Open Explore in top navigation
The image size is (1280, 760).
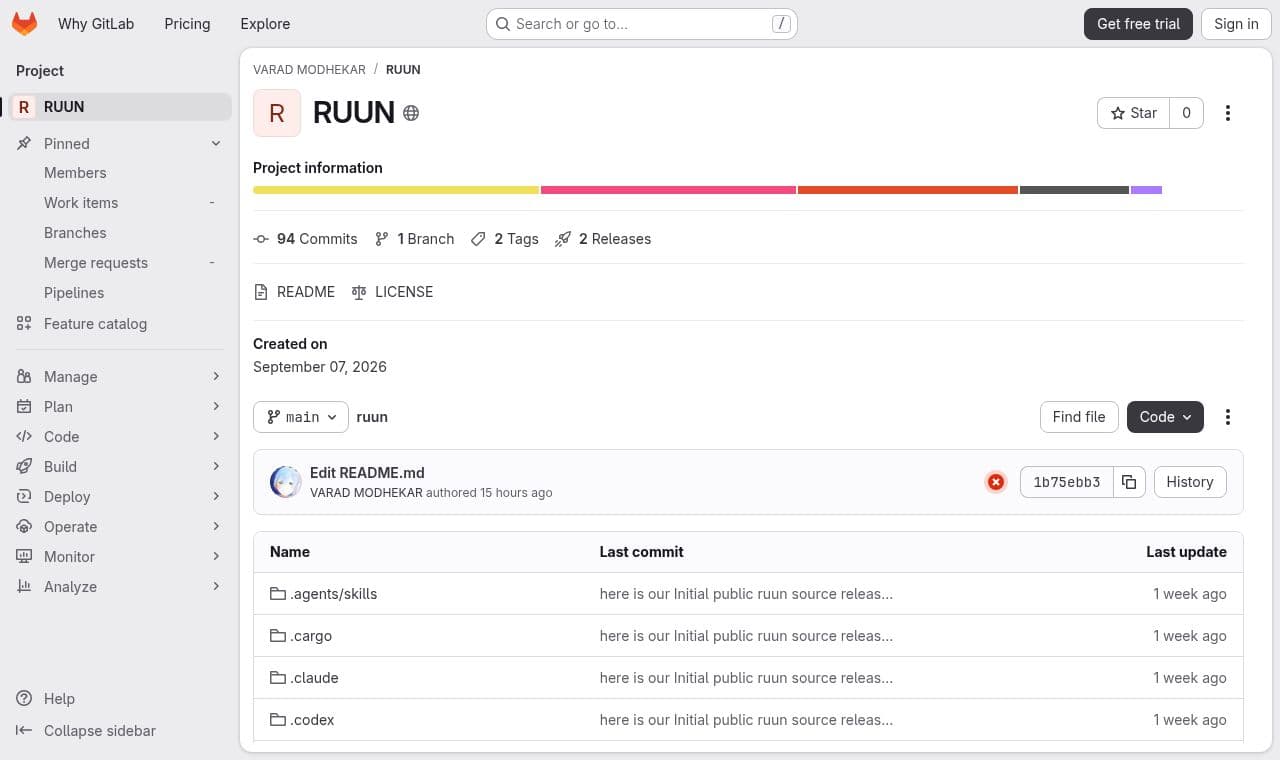tap(265, 24)
